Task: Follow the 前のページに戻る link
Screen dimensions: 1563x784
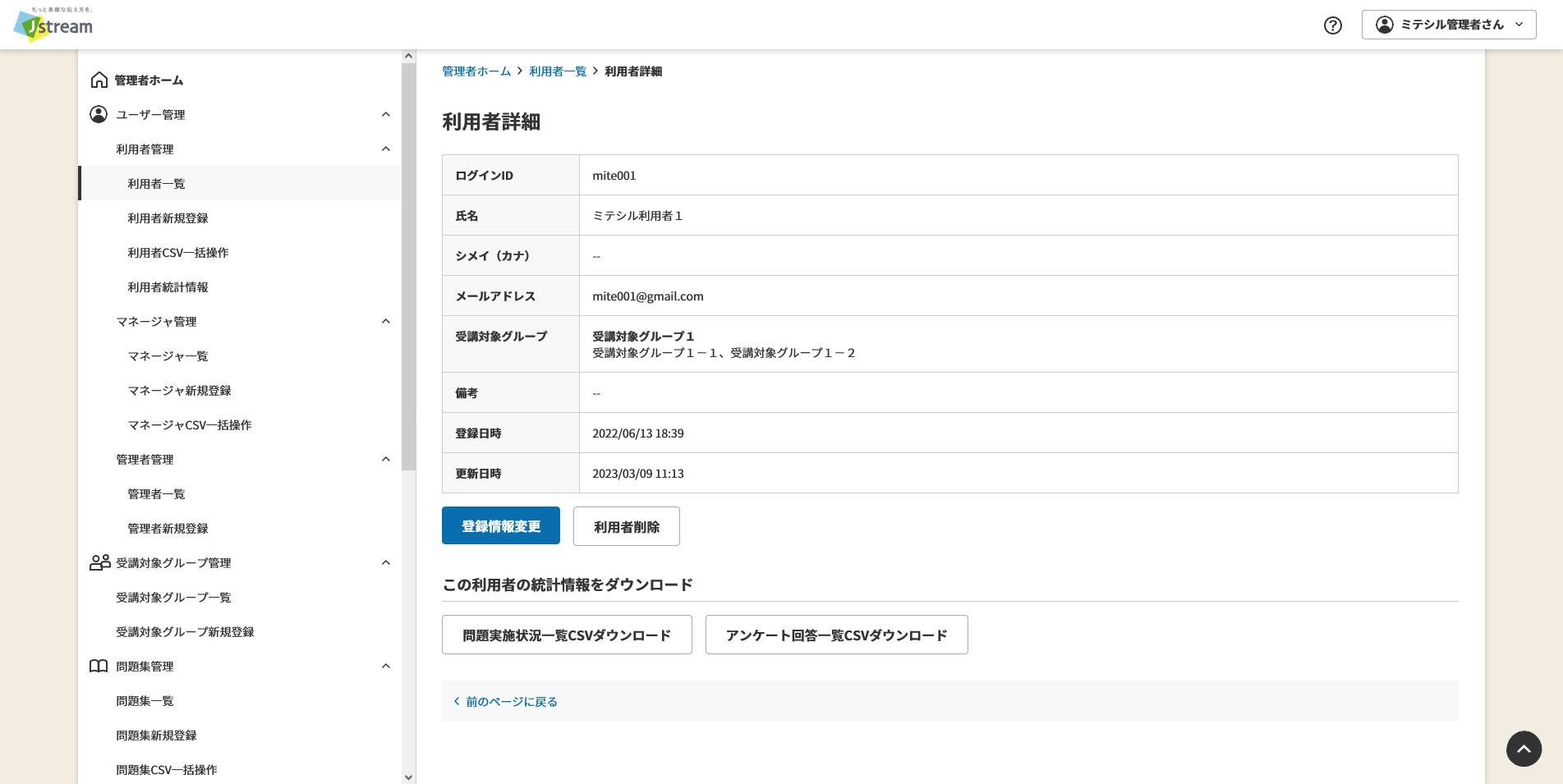Action: (512, 701)
